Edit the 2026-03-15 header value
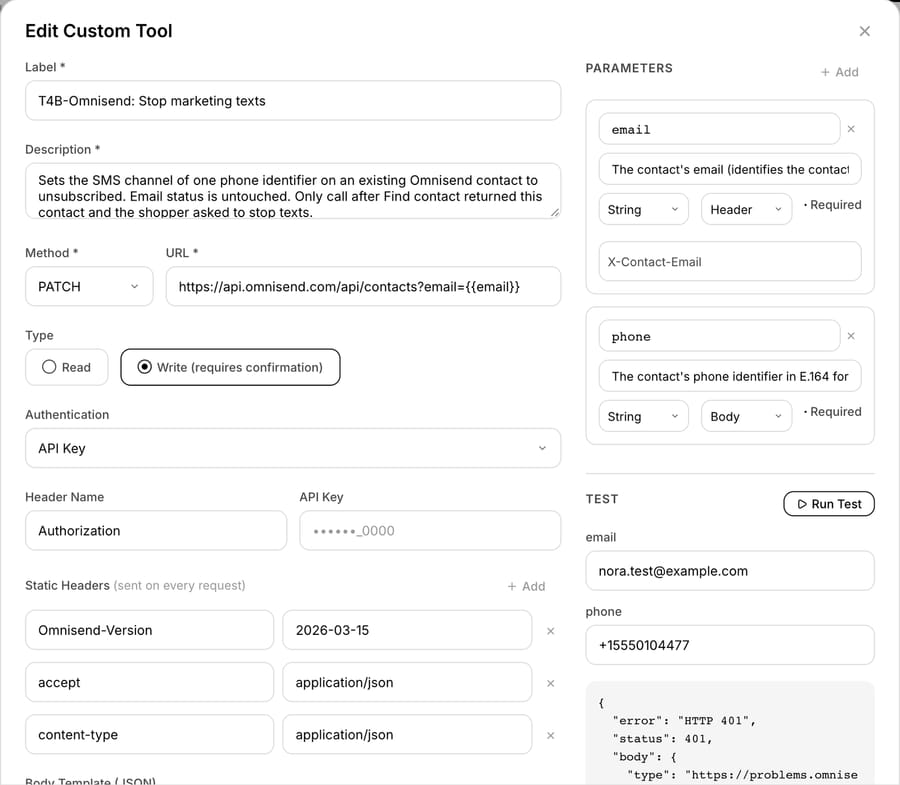 click(x=407, y=630)
